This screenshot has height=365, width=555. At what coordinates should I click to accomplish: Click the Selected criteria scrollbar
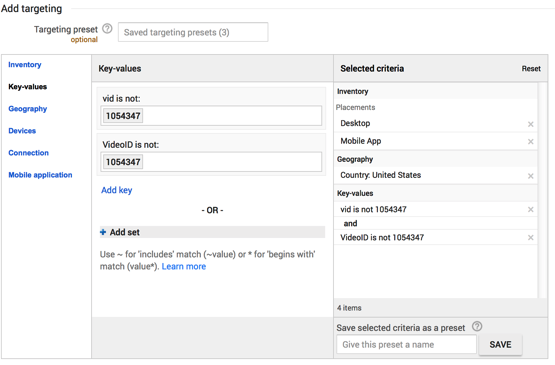(542, 190)
